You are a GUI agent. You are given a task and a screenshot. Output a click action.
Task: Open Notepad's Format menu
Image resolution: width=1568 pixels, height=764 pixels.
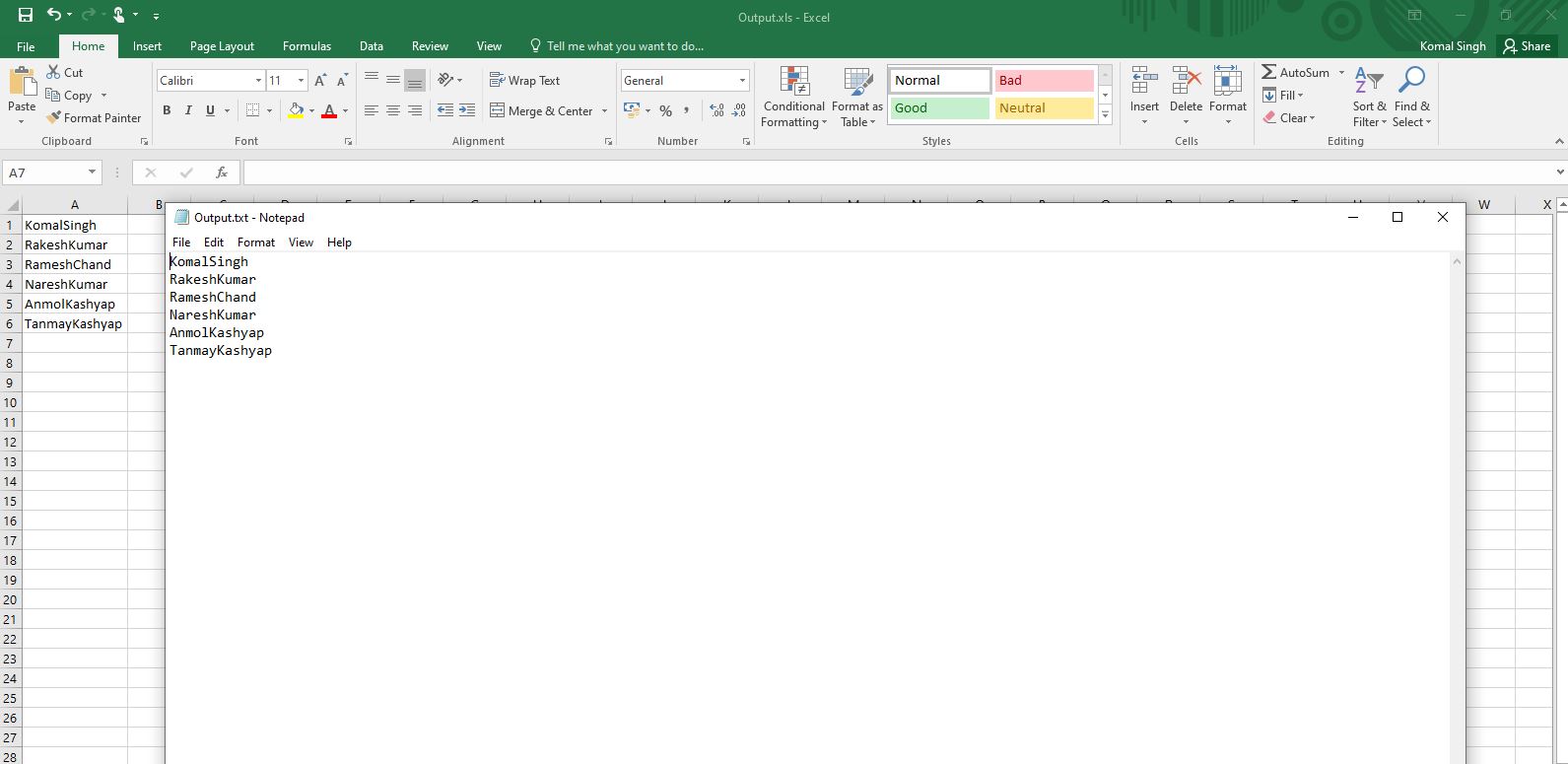(x=256, y=243)
